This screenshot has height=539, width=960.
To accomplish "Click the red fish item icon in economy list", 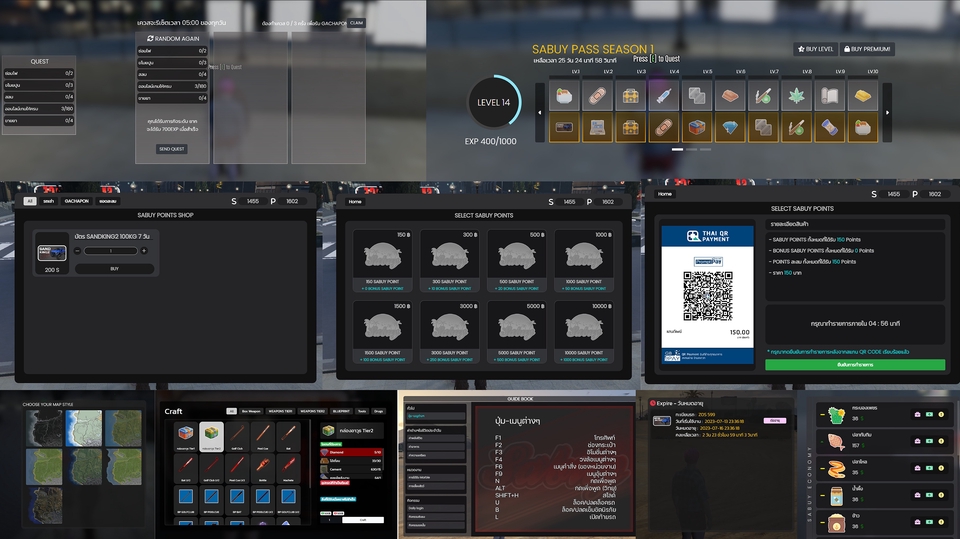I will point(836,442).
